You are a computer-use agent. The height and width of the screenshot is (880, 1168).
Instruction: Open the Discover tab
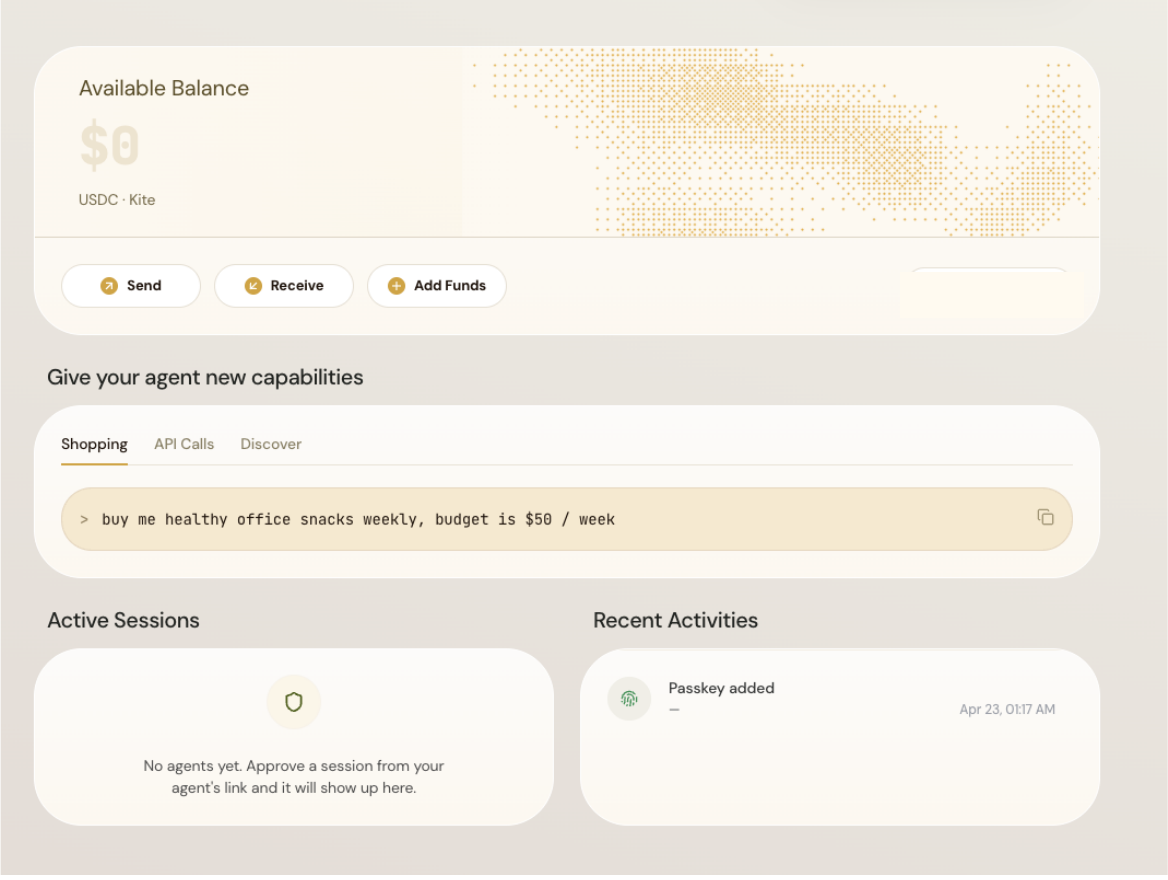click(x=270, y=444)
